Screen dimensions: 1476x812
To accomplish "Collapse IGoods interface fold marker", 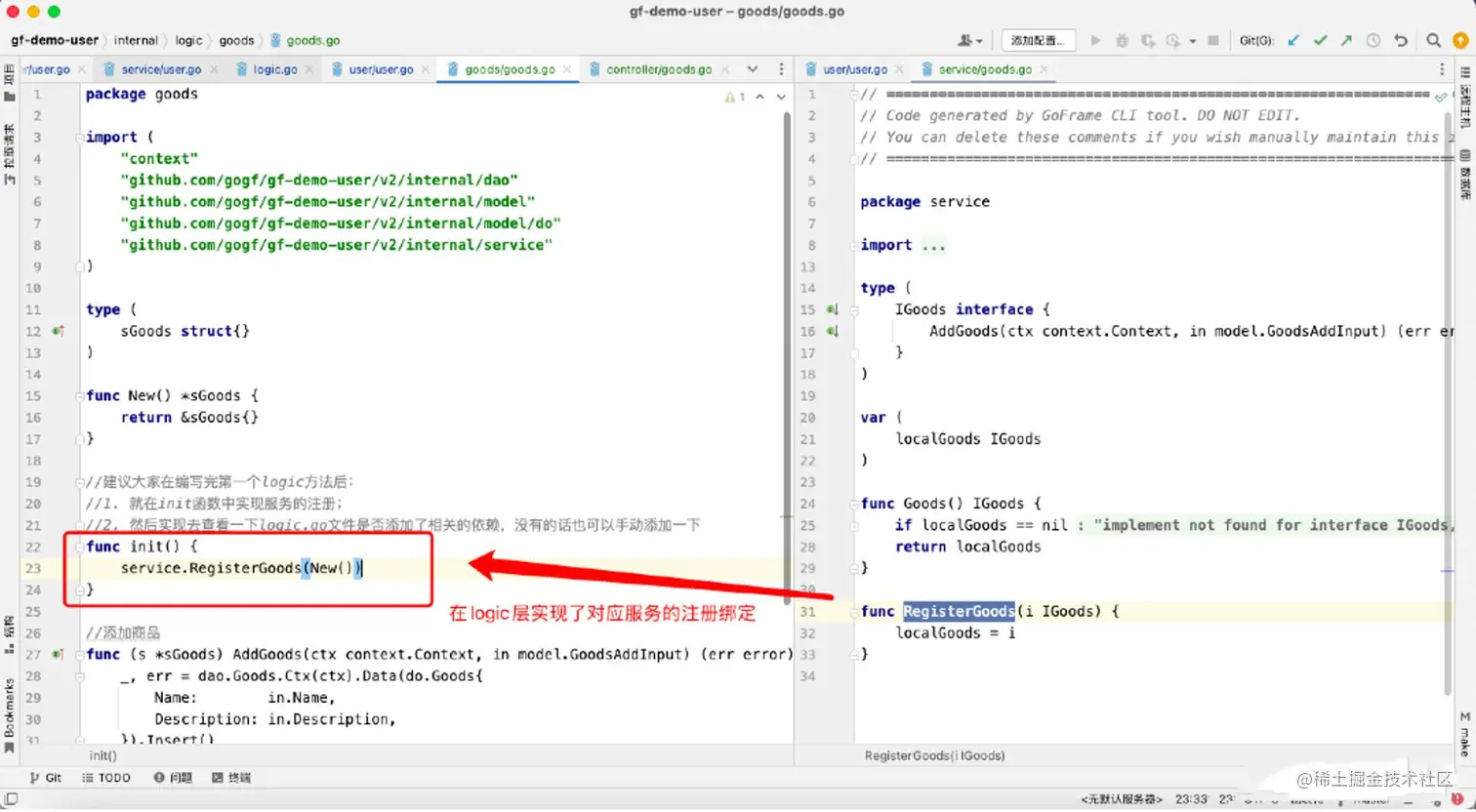I will (x=854, y=309).
